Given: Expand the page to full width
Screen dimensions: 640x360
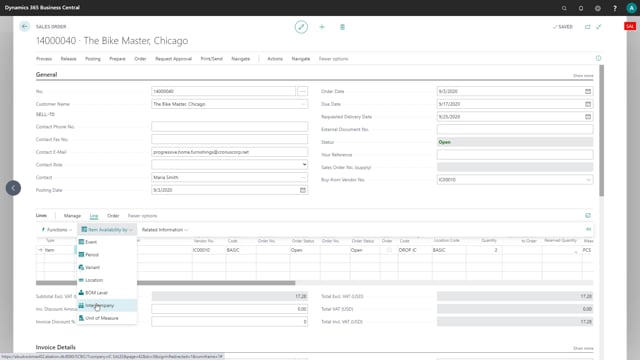Looking at the screenshot, I should pyautogui.click(x=599, y=27).
